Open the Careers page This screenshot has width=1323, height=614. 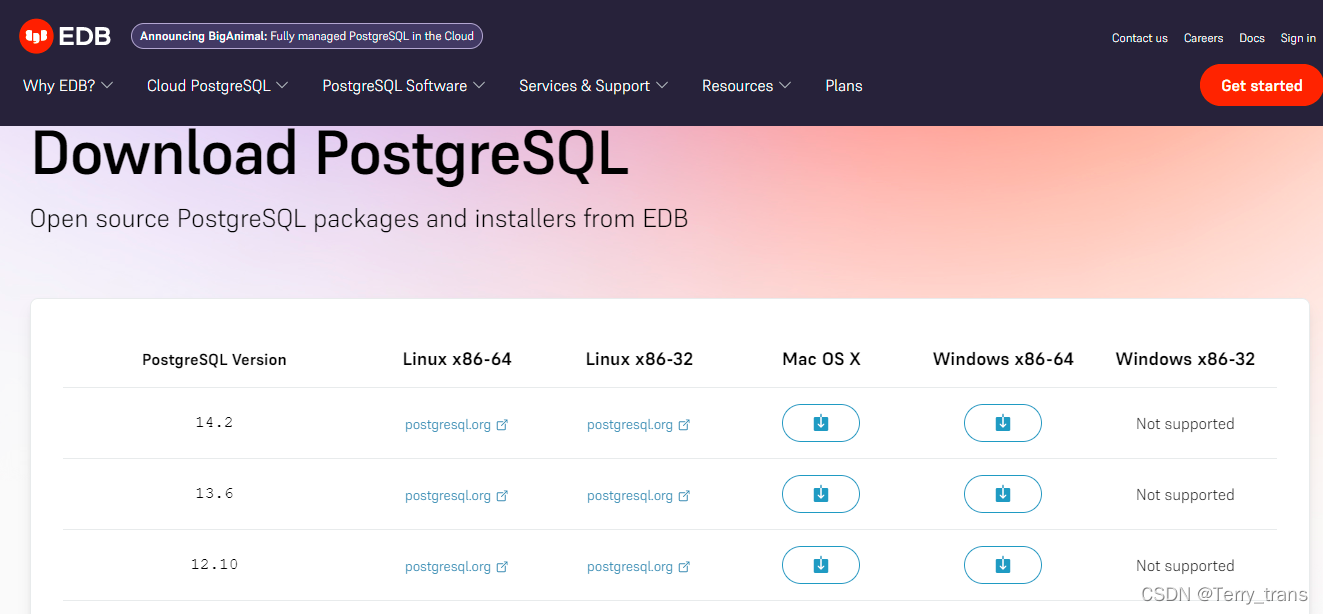[x=1203, y=38]
